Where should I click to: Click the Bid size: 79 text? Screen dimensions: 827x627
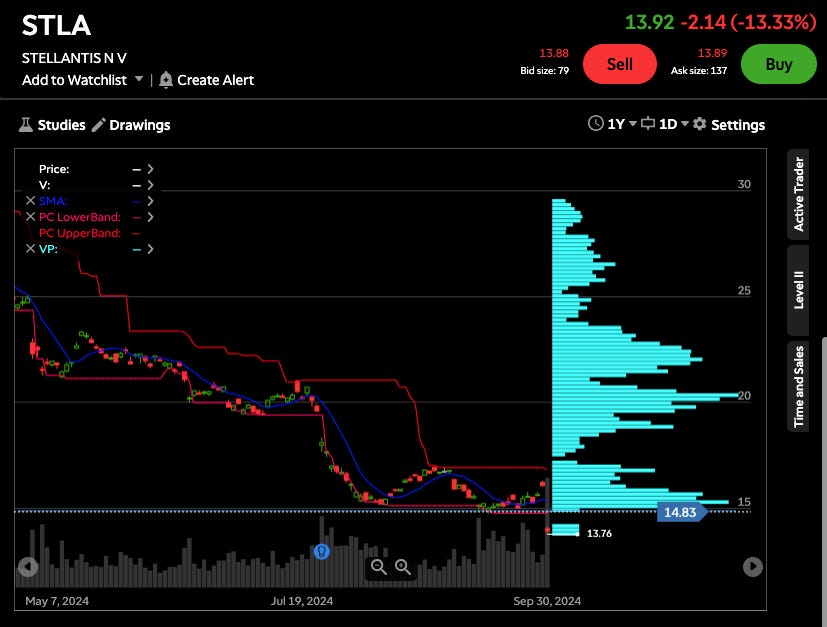tap(544, 70)
